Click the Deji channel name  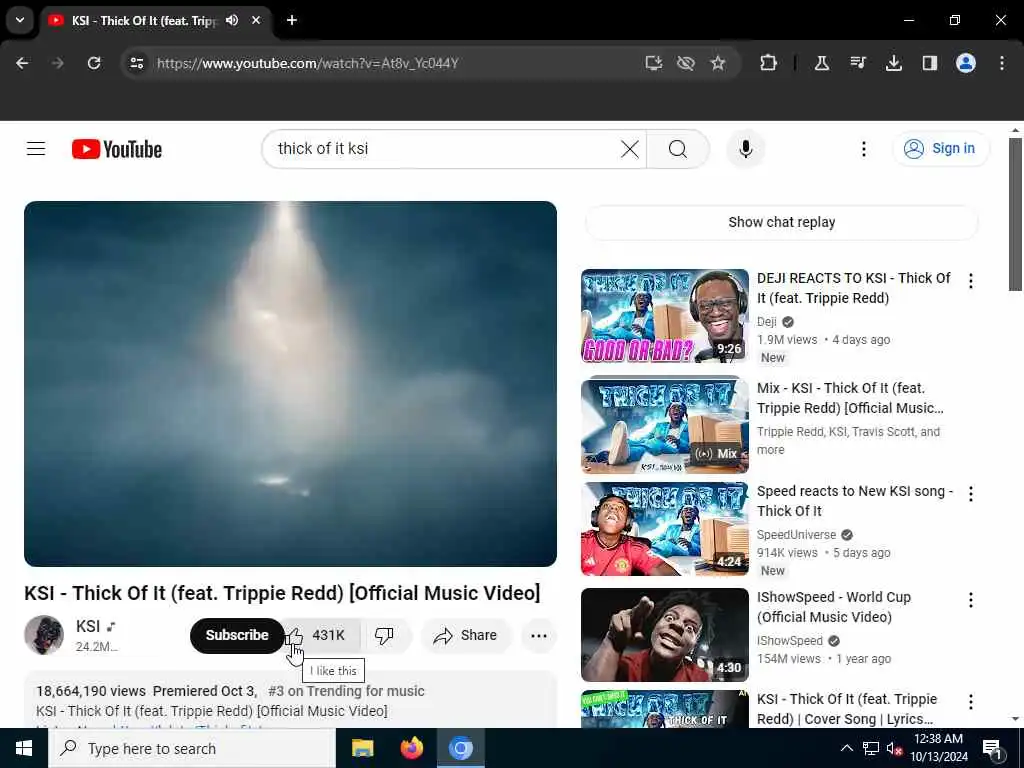pyautogui.click(x=767, y=321)
